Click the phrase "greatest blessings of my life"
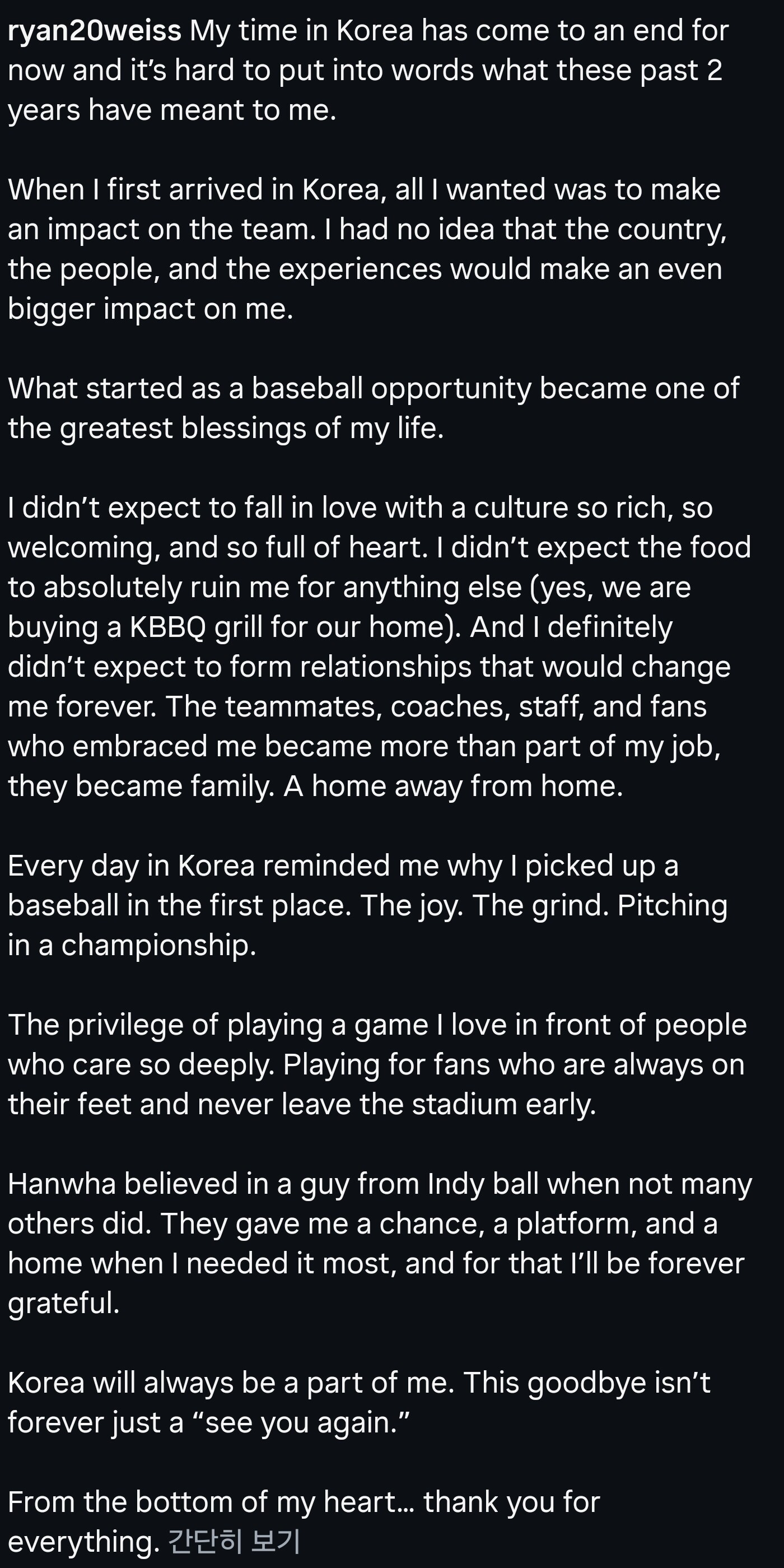The width and height of the screenshot is (784, 1568). click(x=251, y=428)
